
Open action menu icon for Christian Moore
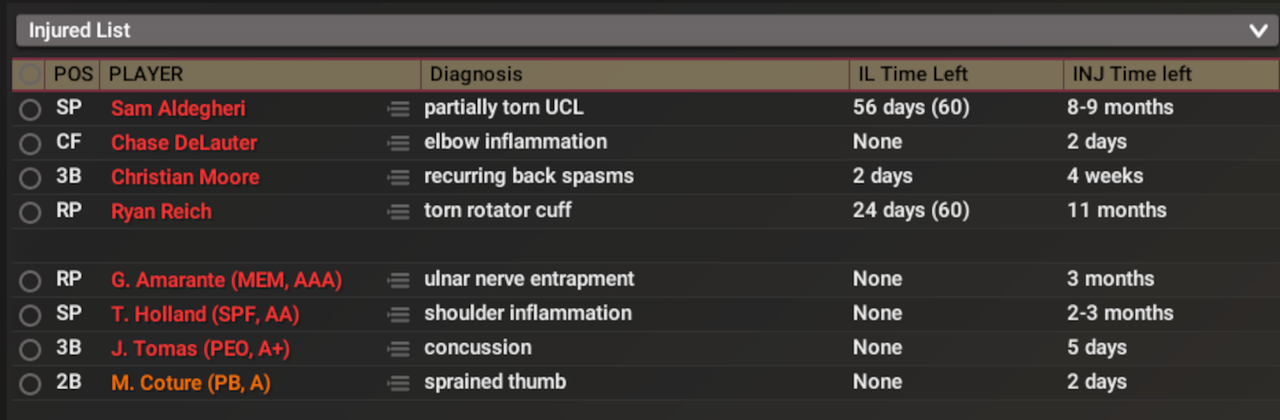(x=398, y=177)
